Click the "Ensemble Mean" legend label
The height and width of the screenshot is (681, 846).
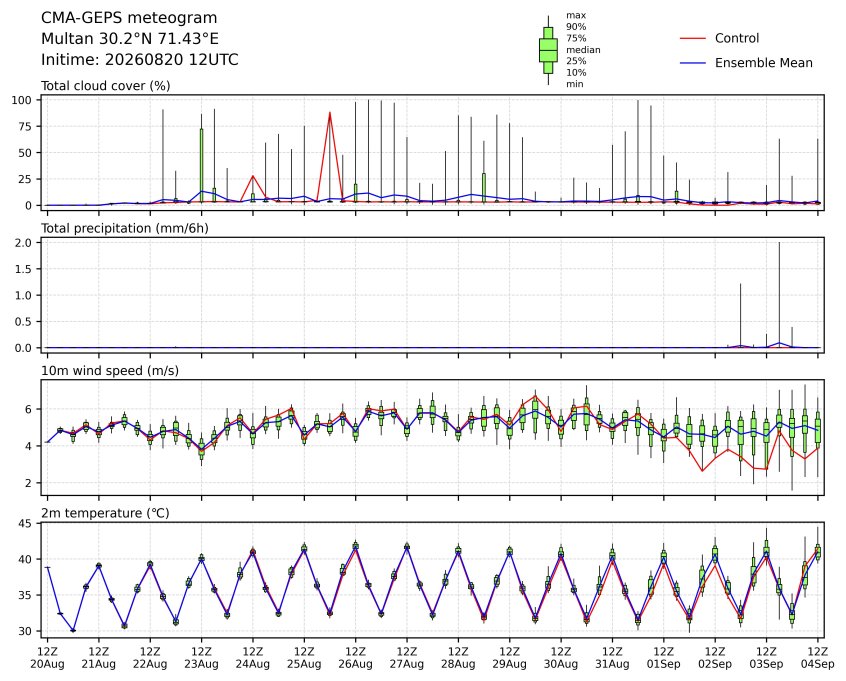click(763, 63)
